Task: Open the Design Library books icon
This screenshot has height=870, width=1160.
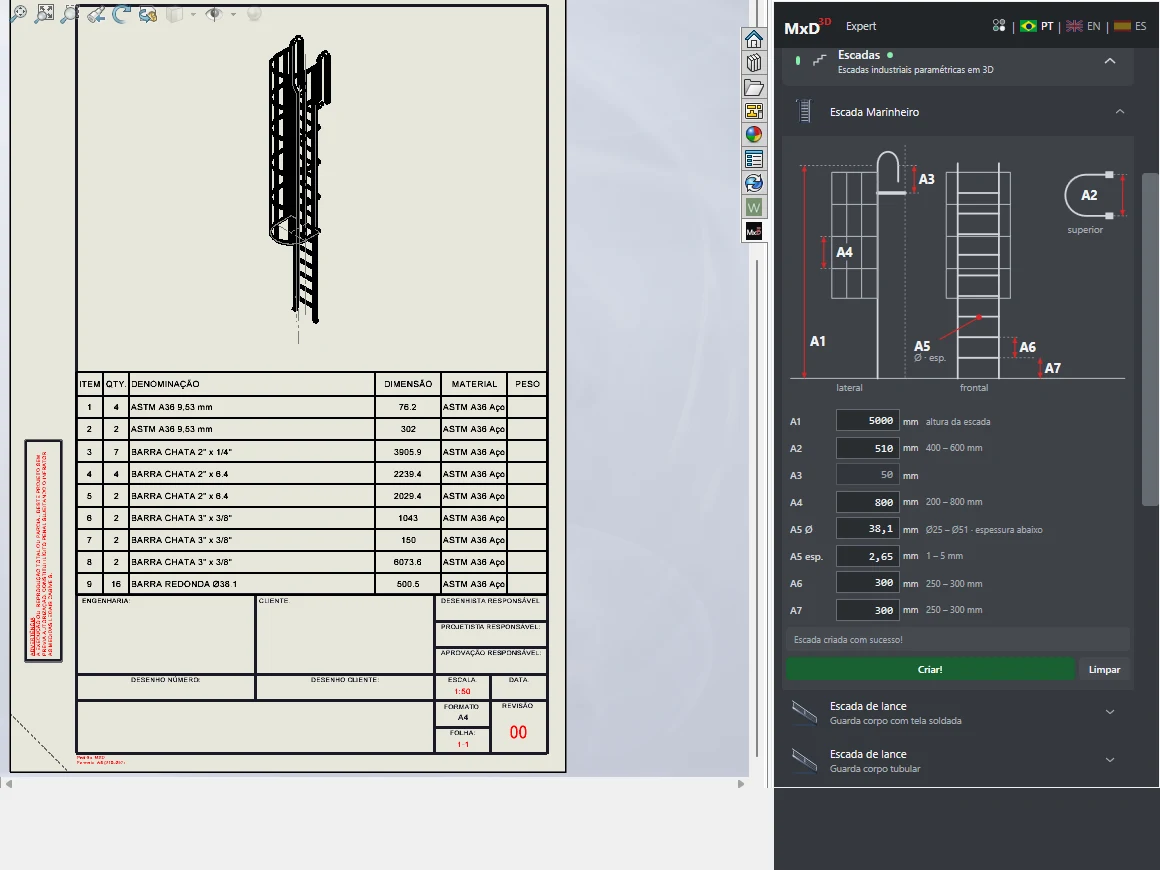Action: pyautogui.click(x=754, y=63)
